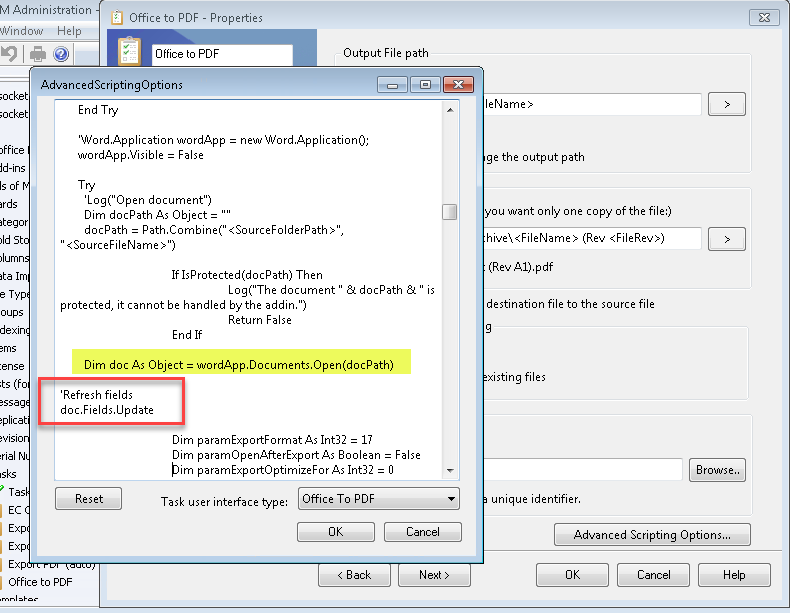
Task: Click the wordApp.Visible = False line
Action: pyautogui.click(x=141, y=155)
